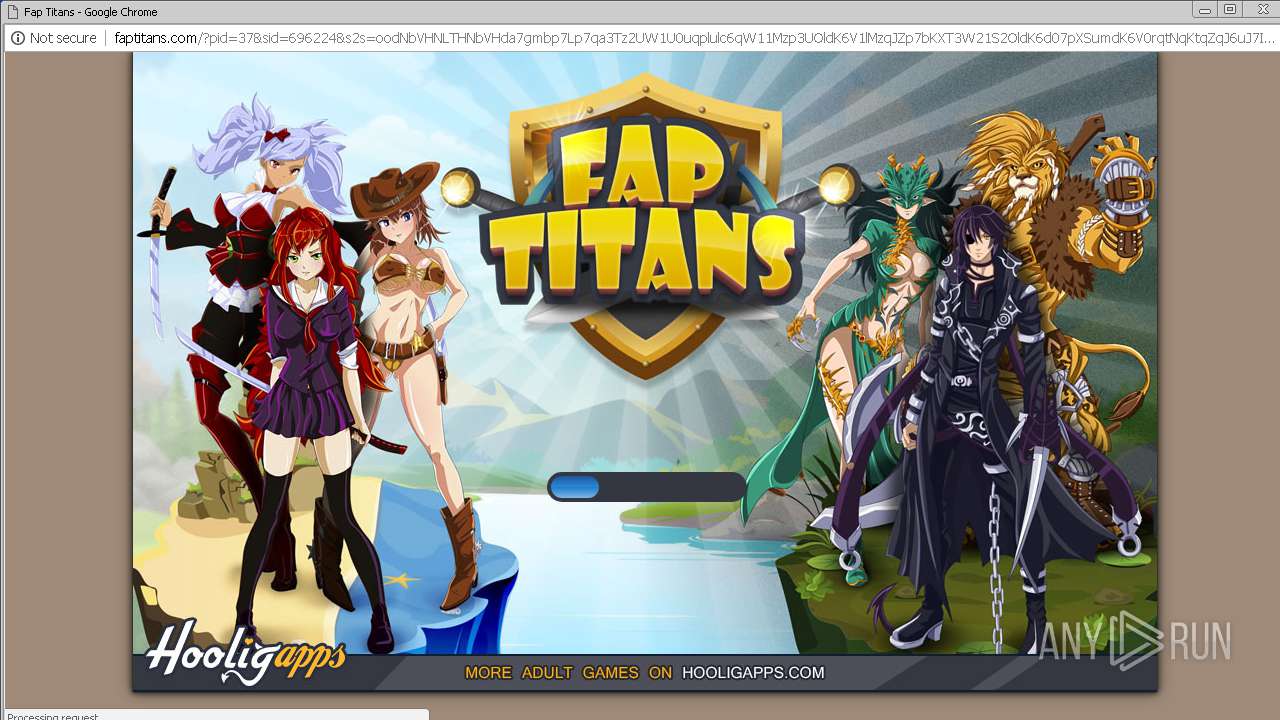Click the Fap Titans shield logo

click(x=645, y=225)
